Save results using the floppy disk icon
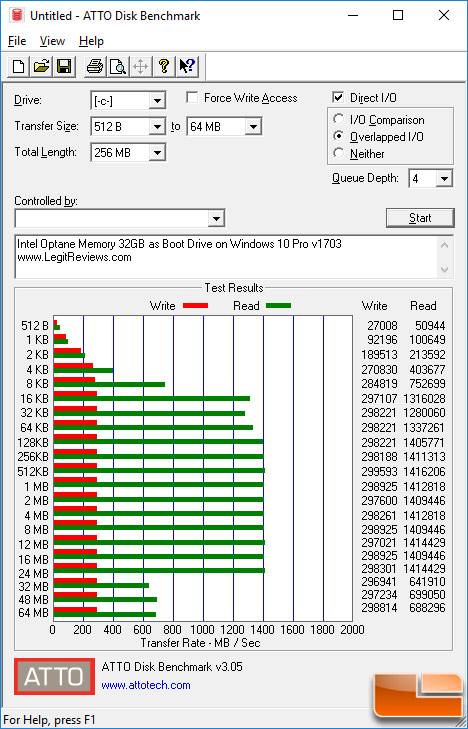 click(64, 66)
